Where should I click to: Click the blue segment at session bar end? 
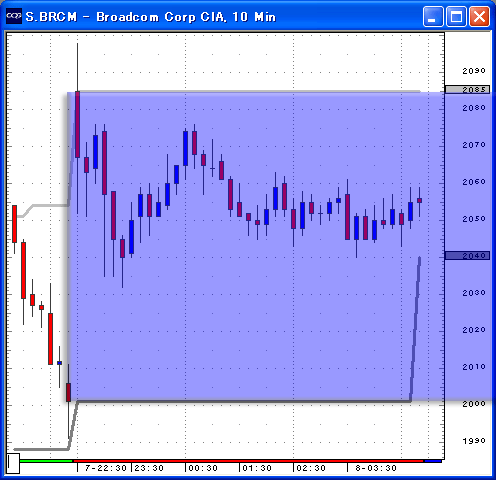pyautogui.click(x=433, y=461)
